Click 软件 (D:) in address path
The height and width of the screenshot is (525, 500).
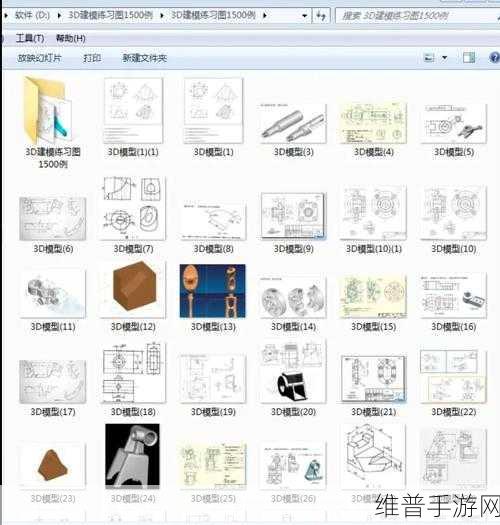[32, 15]
